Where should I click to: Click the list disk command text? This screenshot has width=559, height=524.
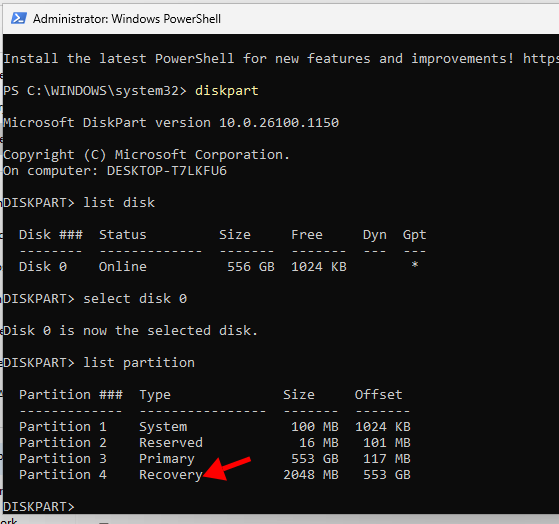click(x=119, y=202)
